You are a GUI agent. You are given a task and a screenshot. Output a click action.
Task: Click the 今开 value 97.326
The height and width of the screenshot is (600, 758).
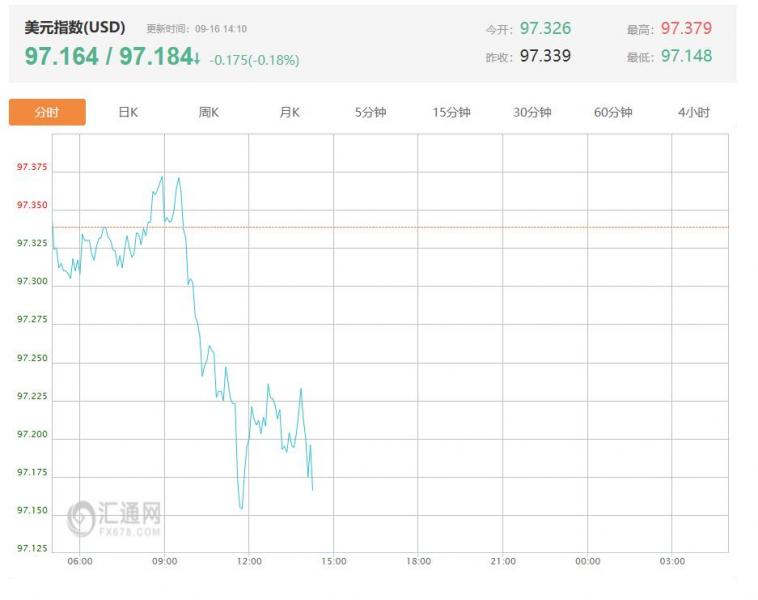545,29
